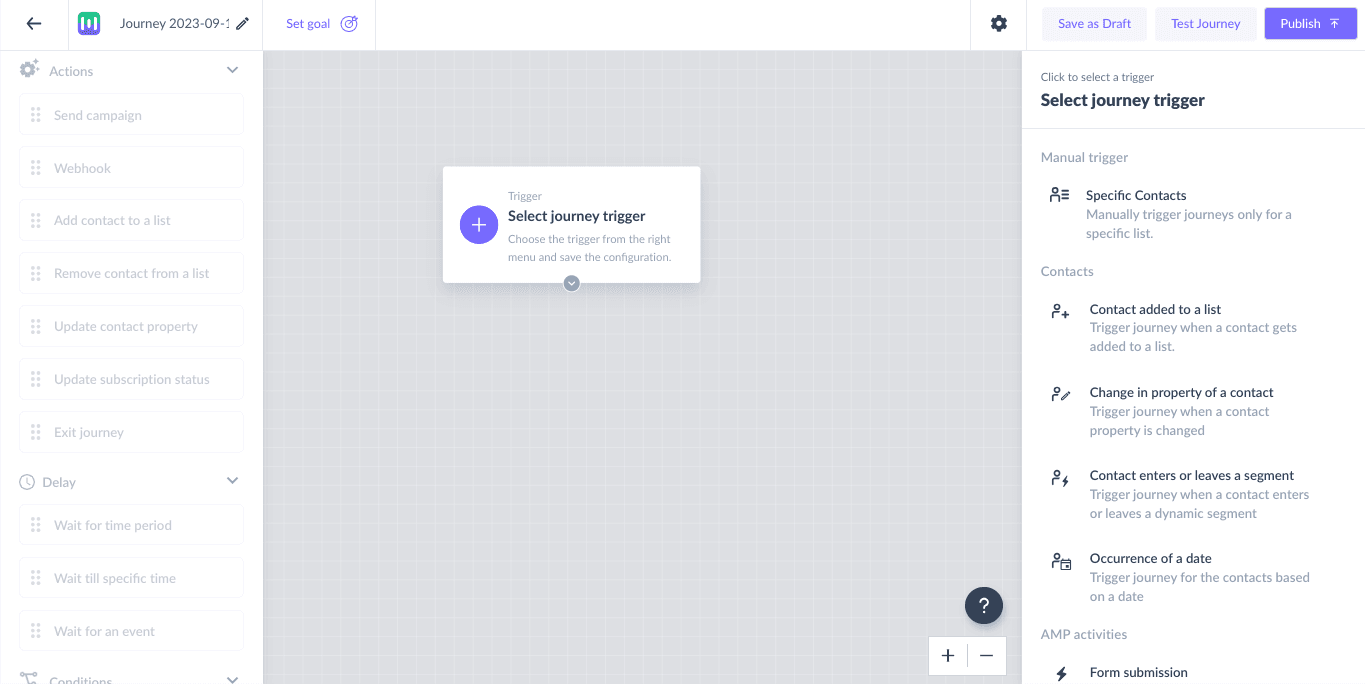Collapse the Delay section
Viewport: 1365px width, 684px height.
click(231, 480)
